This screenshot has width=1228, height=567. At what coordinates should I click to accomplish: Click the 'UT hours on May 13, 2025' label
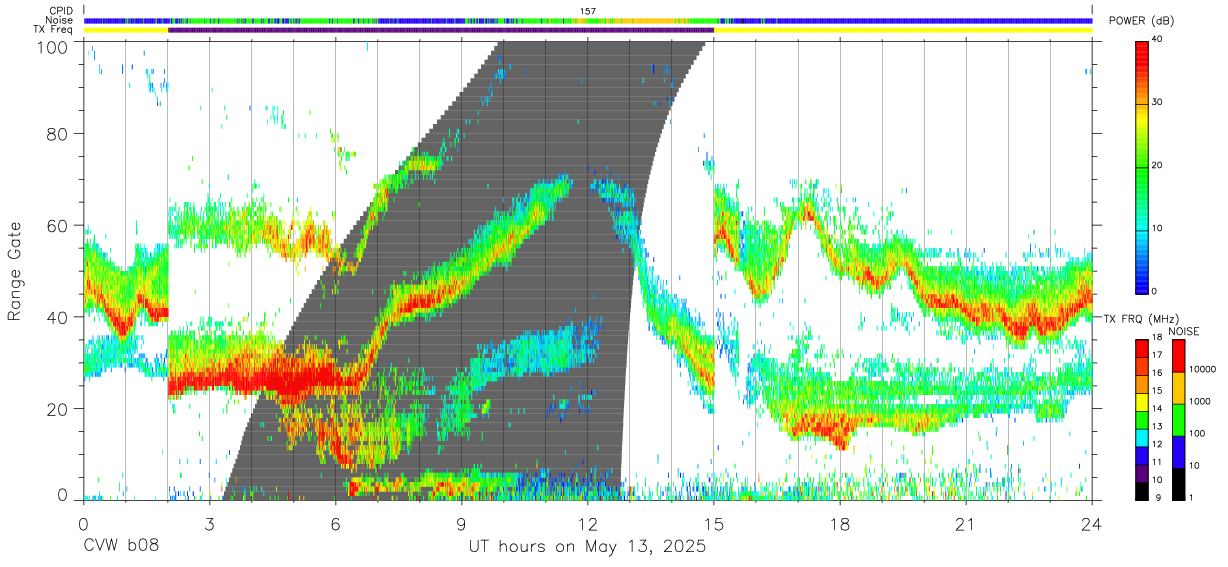[587, 547]
